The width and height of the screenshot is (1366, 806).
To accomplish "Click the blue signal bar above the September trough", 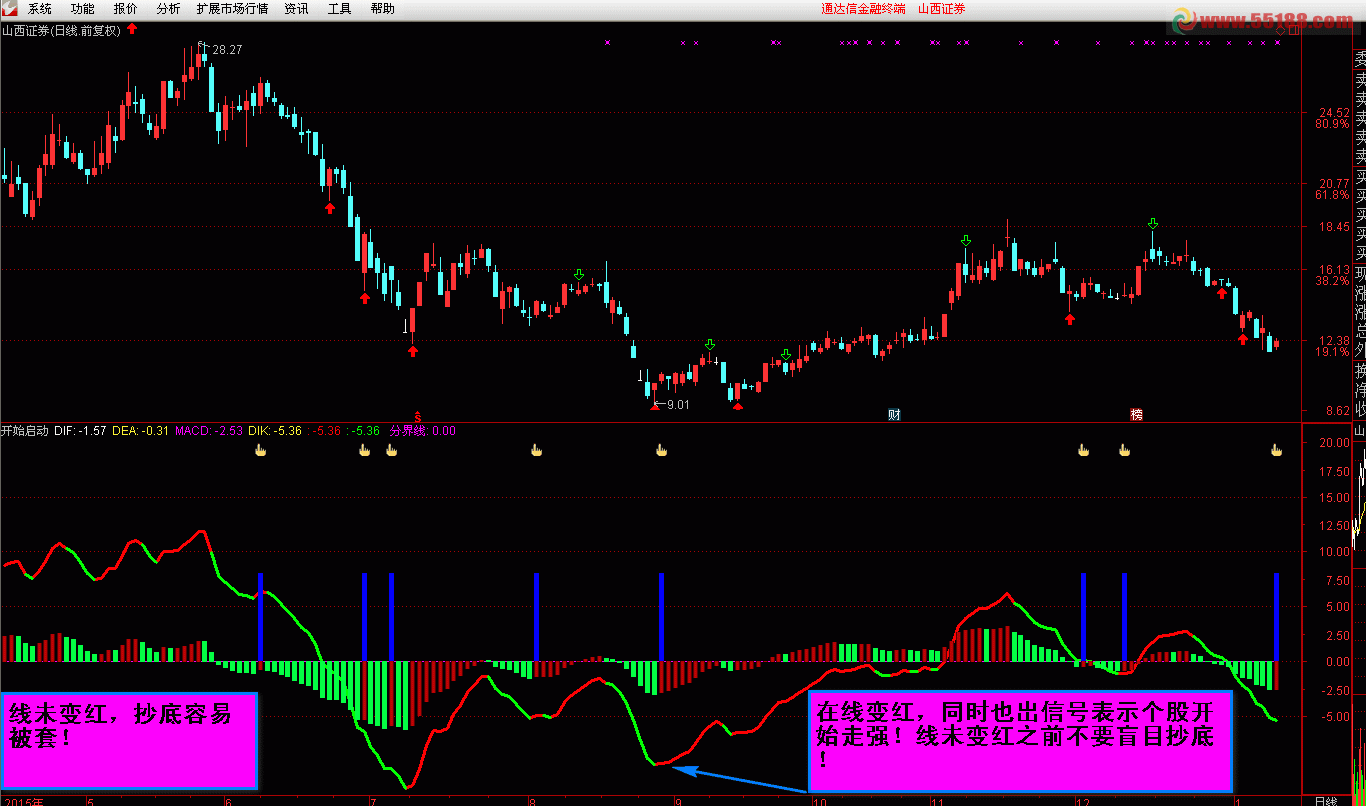I will (661, 617).
